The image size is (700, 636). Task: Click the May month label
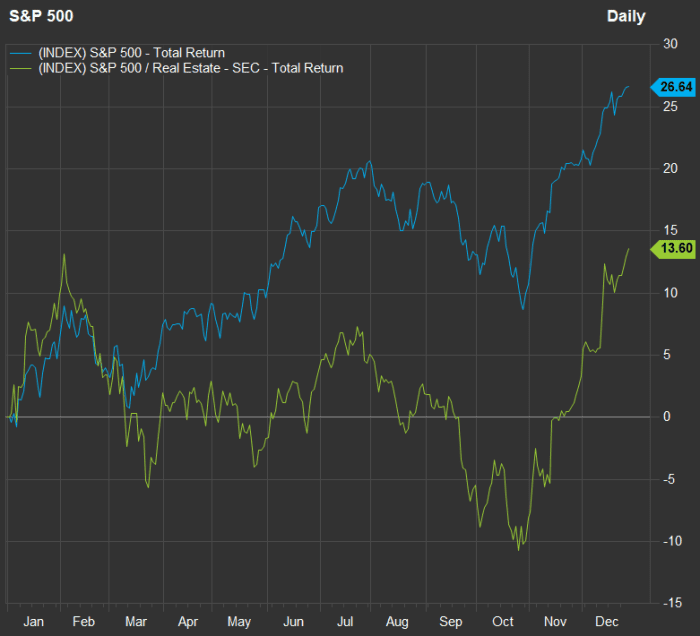click(239, 622)
